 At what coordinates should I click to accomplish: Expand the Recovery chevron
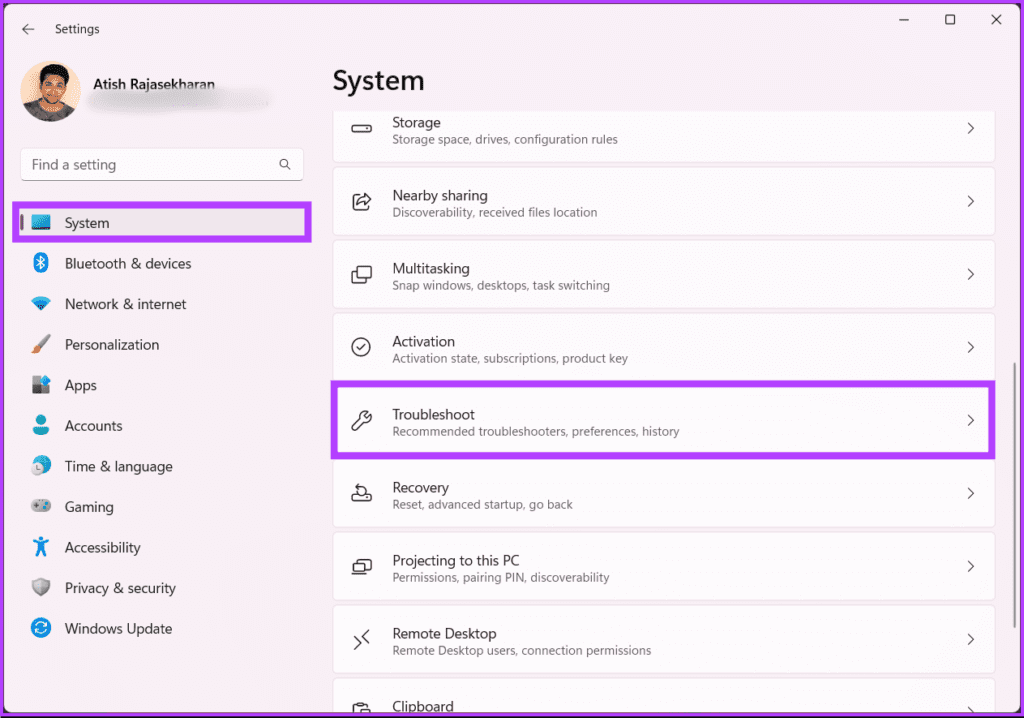[970, 494]
